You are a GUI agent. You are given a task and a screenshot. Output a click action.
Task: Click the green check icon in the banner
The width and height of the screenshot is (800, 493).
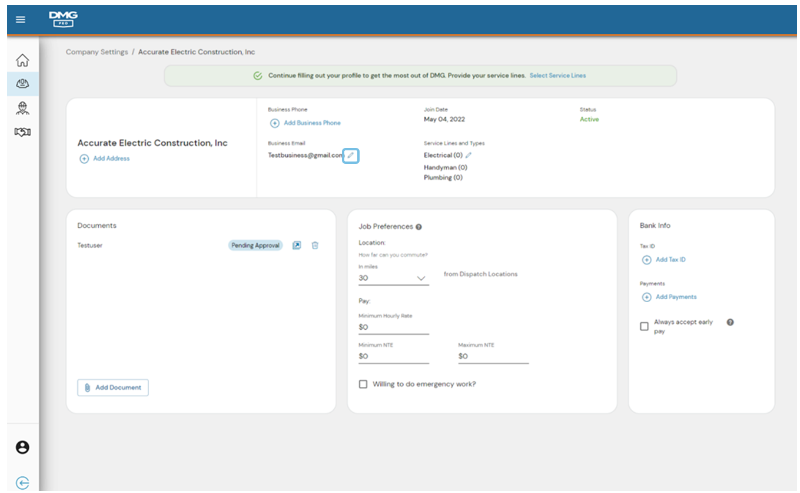tap(258, 76)
